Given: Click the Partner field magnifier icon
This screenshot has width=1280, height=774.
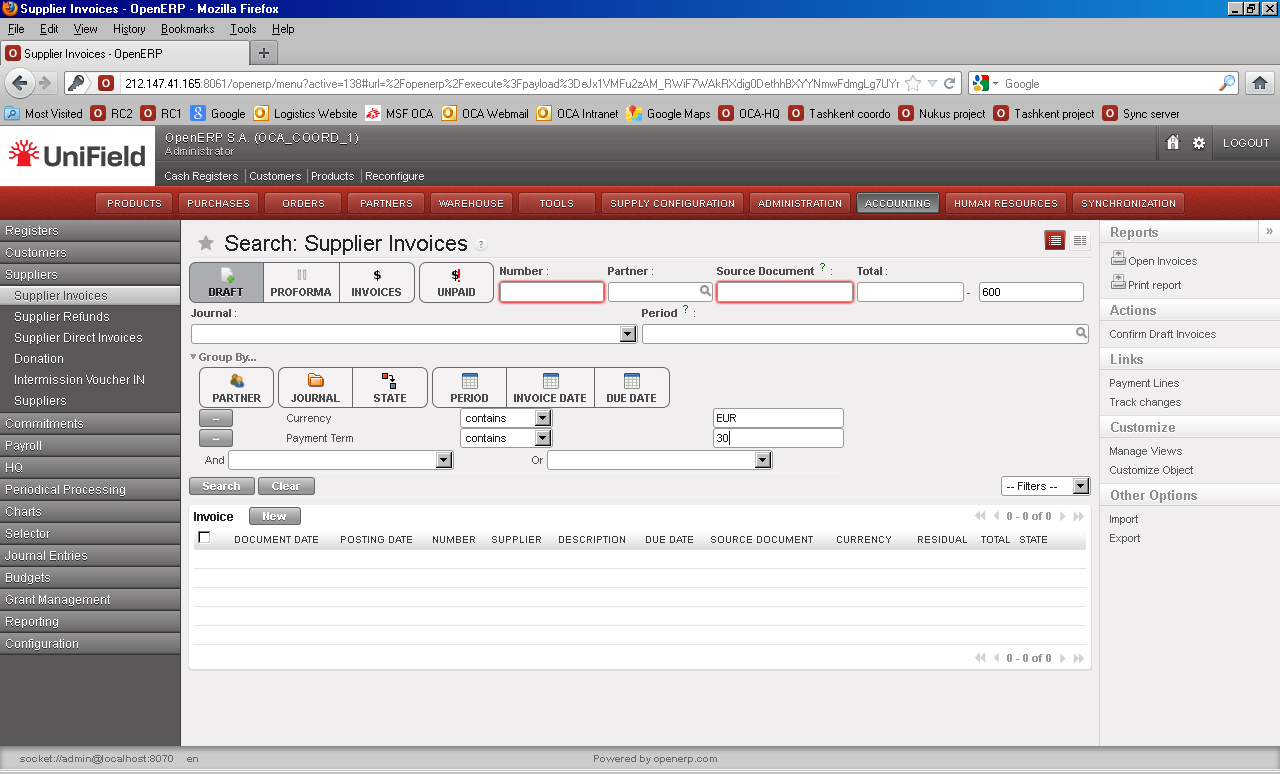Looking at the screenshot, I should tap(705, 292).
